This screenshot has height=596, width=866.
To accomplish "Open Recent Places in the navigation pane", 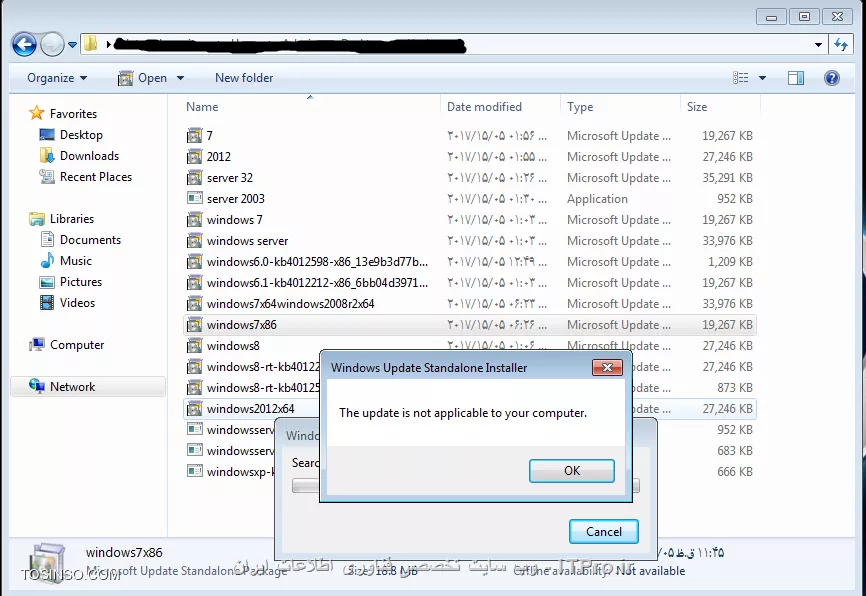I will (96, 176).
